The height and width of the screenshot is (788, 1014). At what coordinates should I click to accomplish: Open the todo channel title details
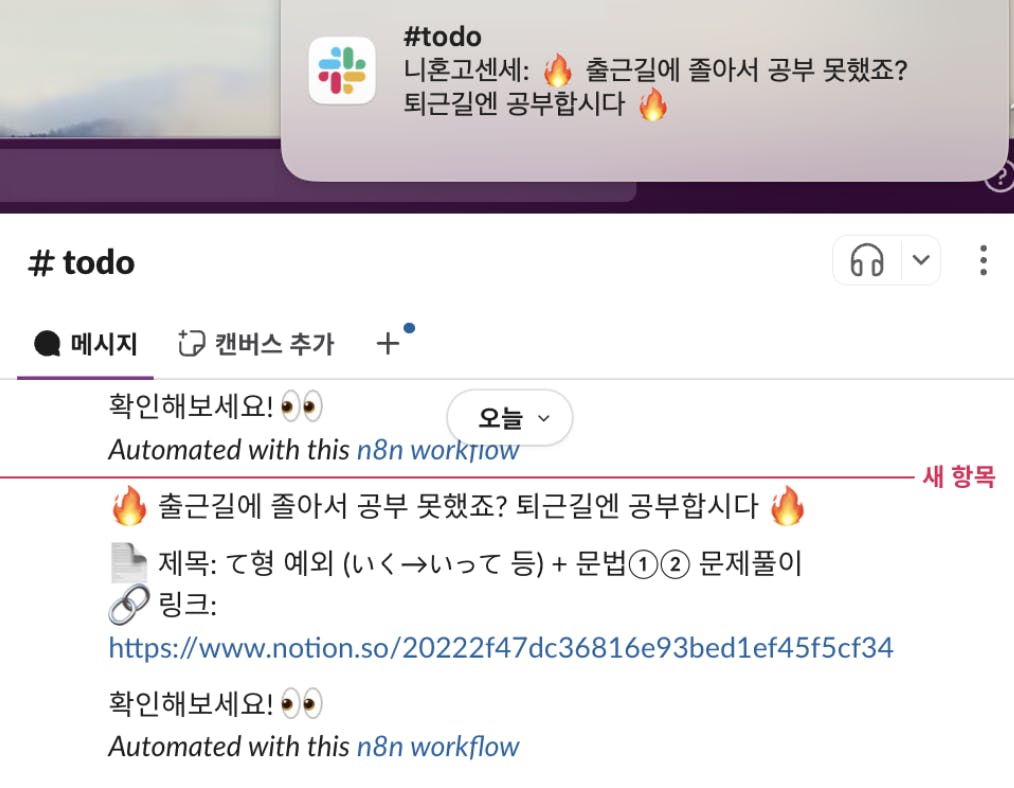(x=81, y=263)
